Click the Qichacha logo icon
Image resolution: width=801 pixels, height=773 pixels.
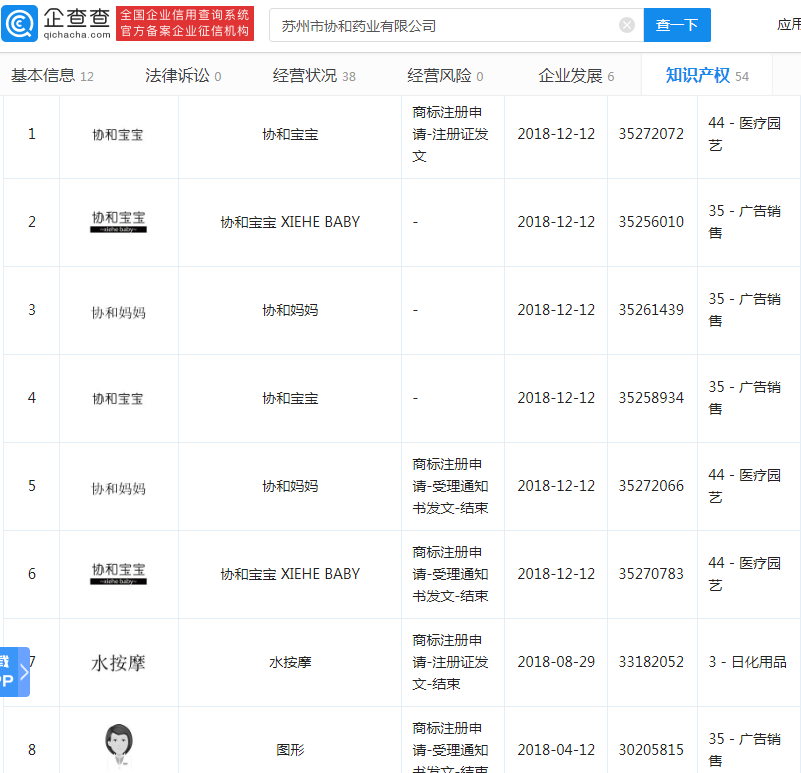click(x=19, y=24)
